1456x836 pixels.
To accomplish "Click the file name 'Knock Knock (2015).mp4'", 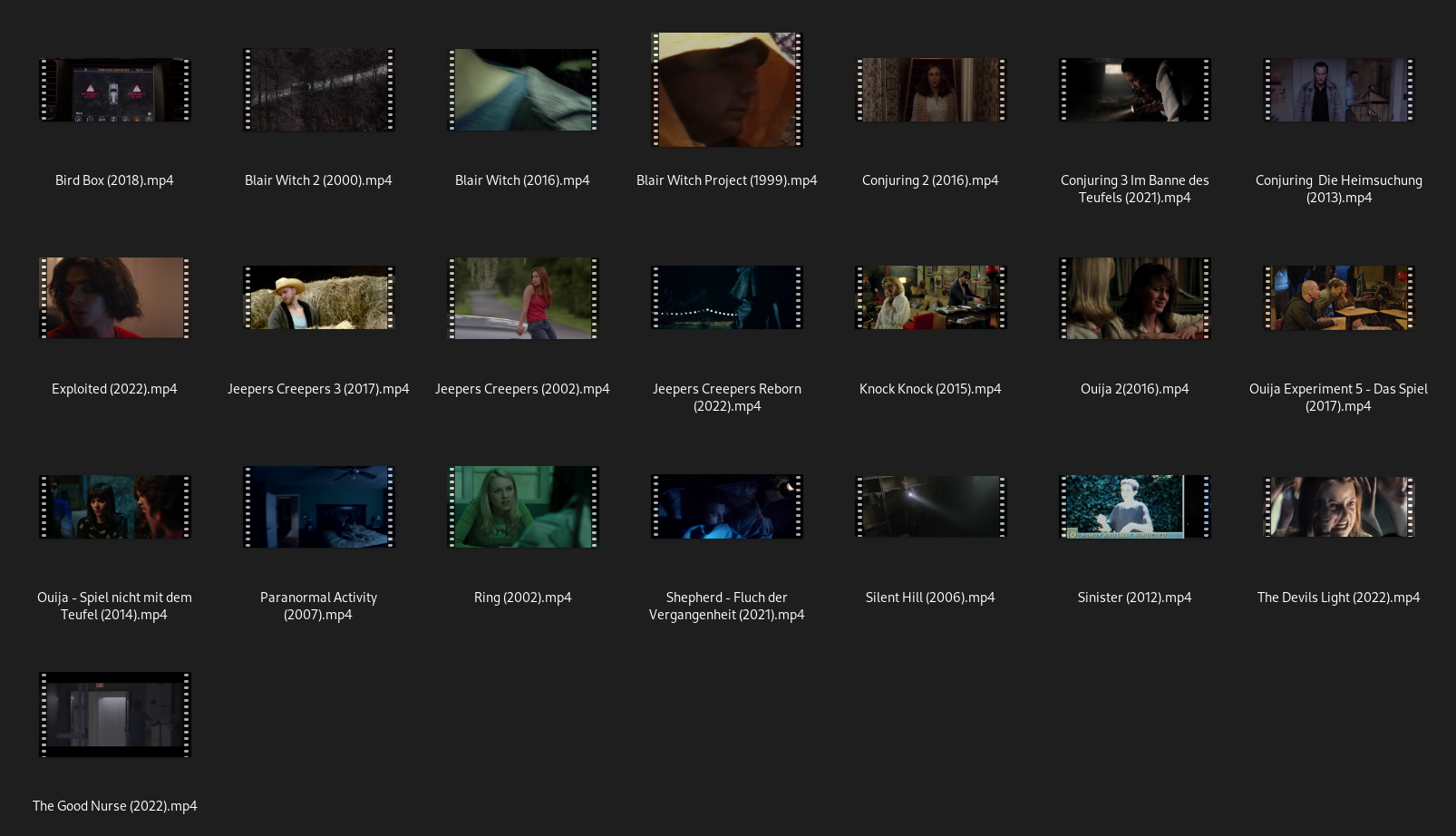I will pos(930,389).
